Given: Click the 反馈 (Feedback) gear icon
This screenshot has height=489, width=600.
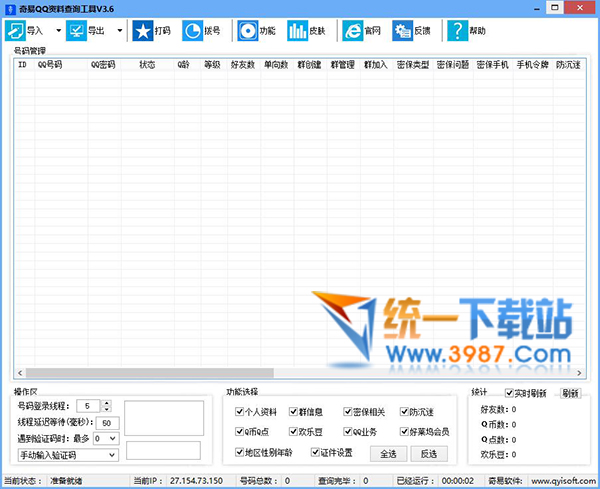Looking at the screenshot, I should (402, 31).
